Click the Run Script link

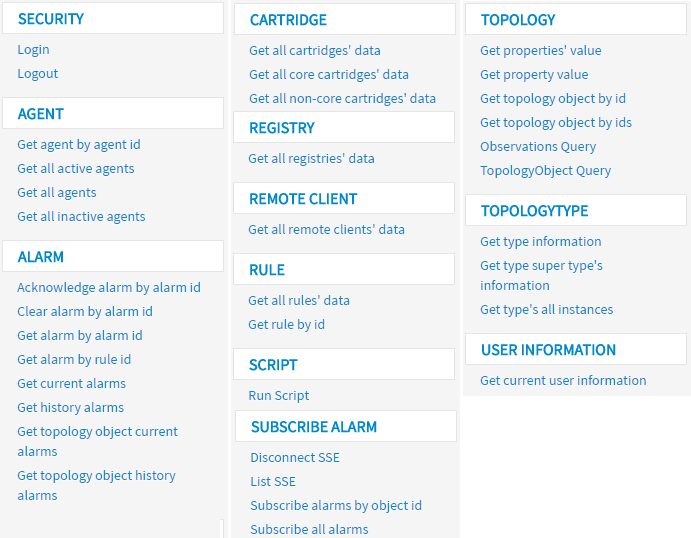278,396
